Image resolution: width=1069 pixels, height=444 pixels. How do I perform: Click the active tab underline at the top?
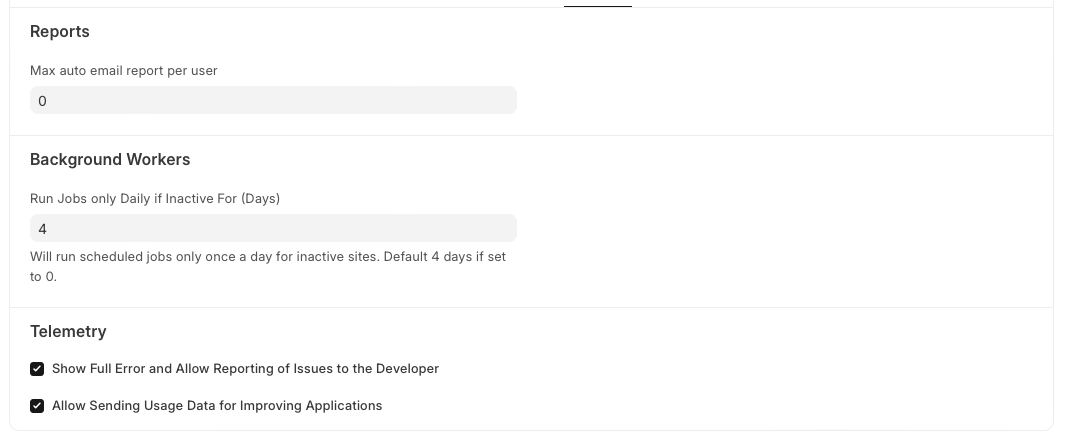click(597, 6)
